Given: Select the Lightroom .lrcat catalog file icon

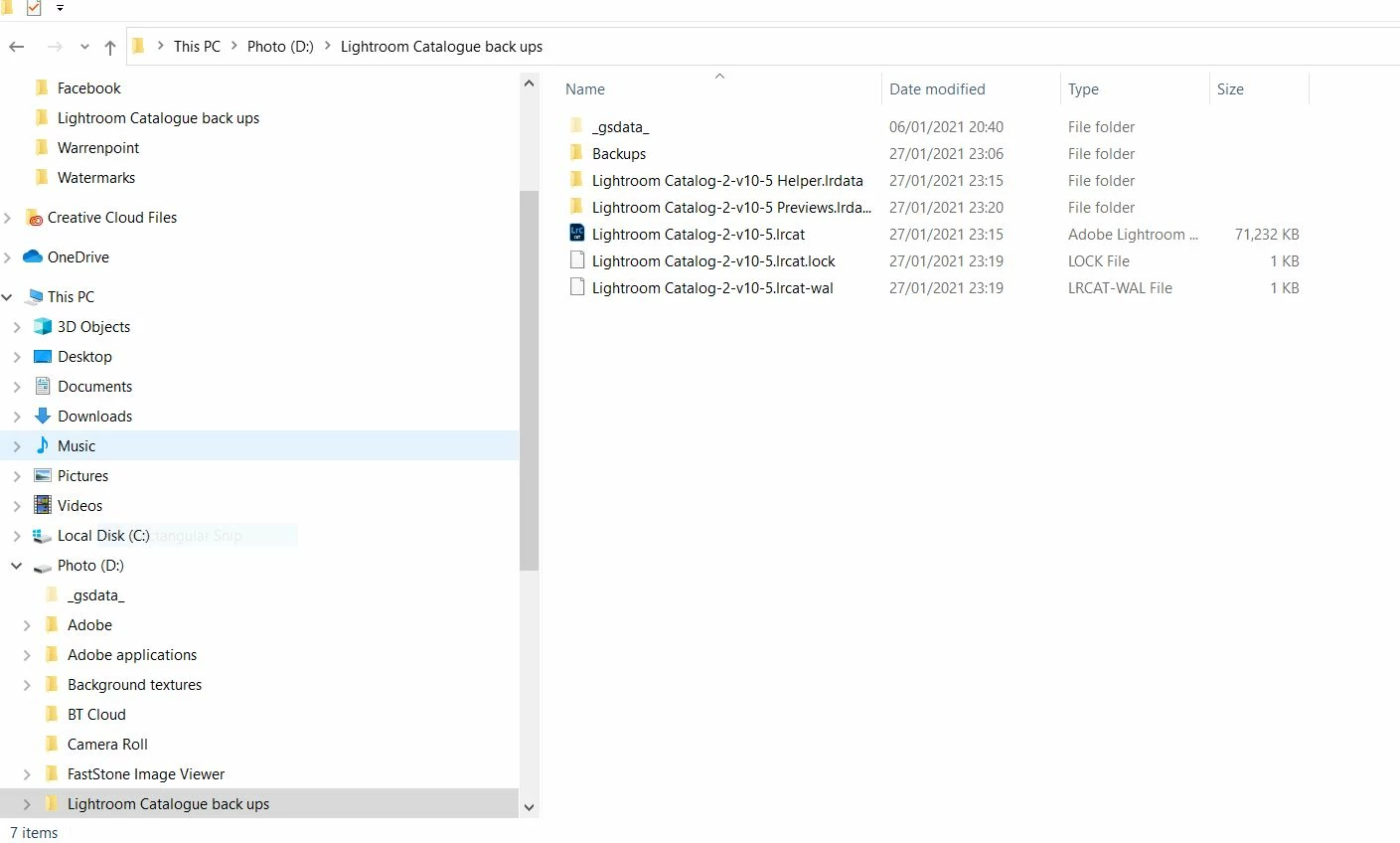Looking at the screenshot, I should 576,234.
